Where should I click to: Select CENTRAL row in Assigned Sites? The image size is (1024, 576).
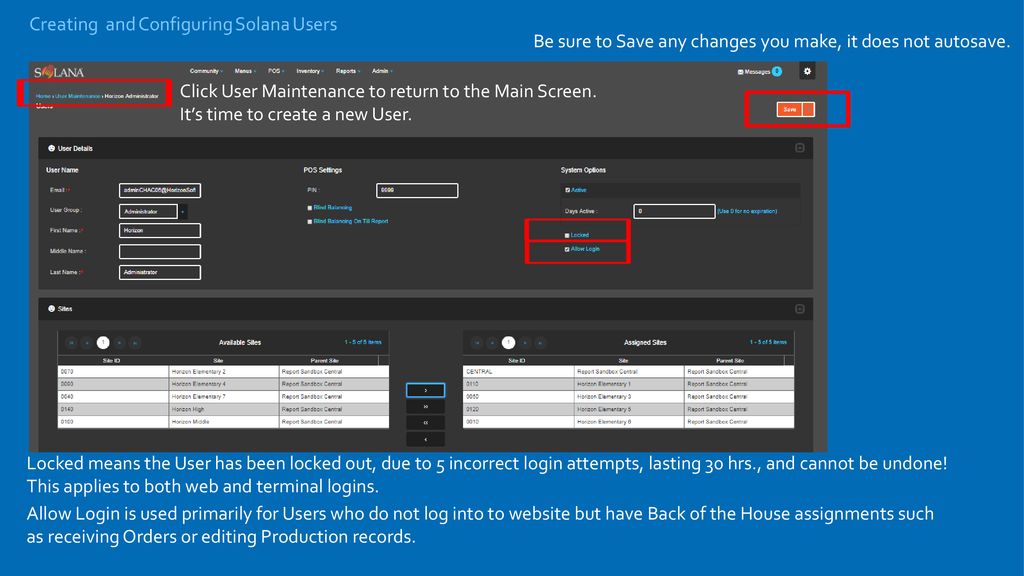point(629,372)
